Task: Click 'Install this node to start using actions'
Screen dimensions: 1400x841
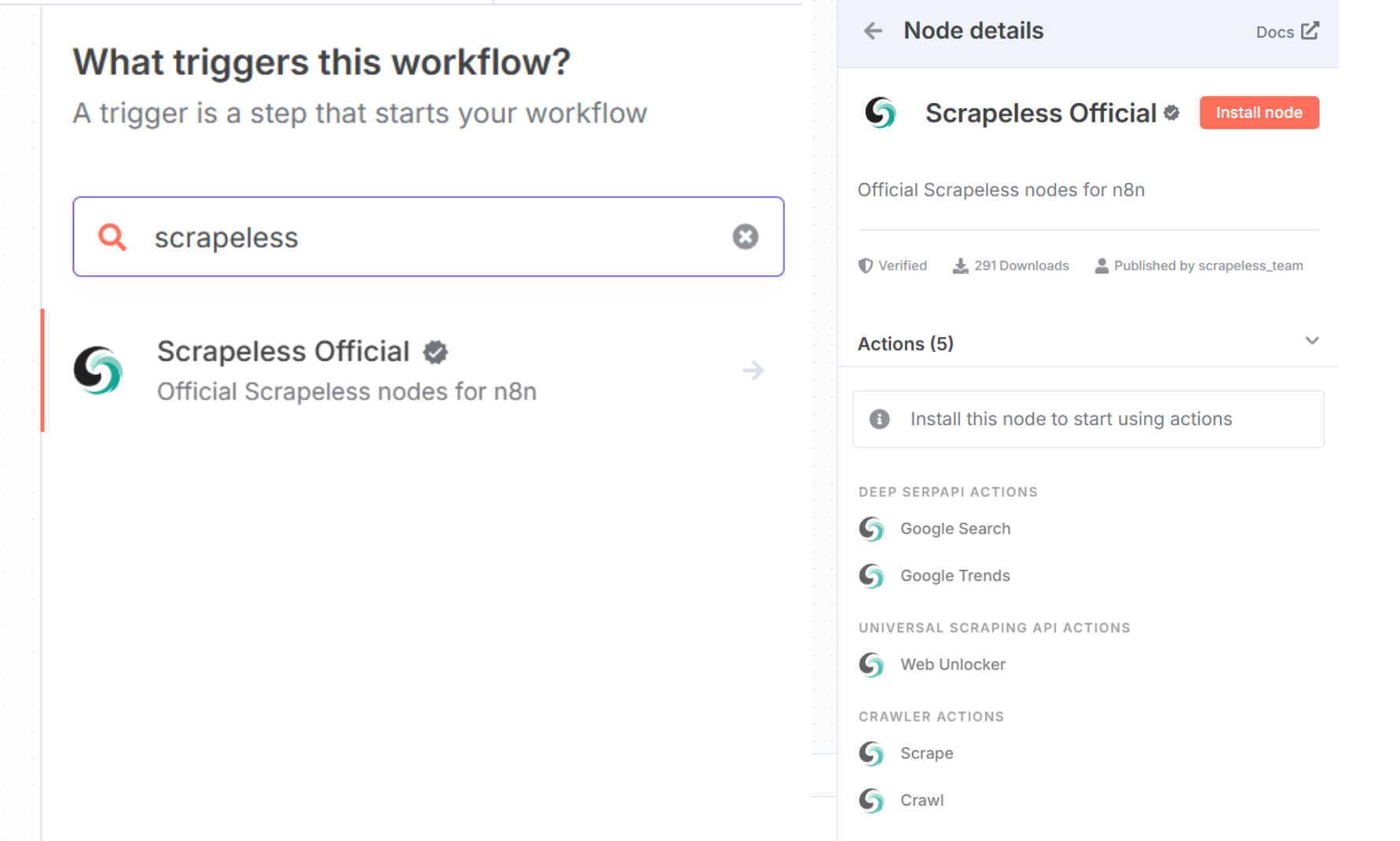Action: click(1071, 419)
